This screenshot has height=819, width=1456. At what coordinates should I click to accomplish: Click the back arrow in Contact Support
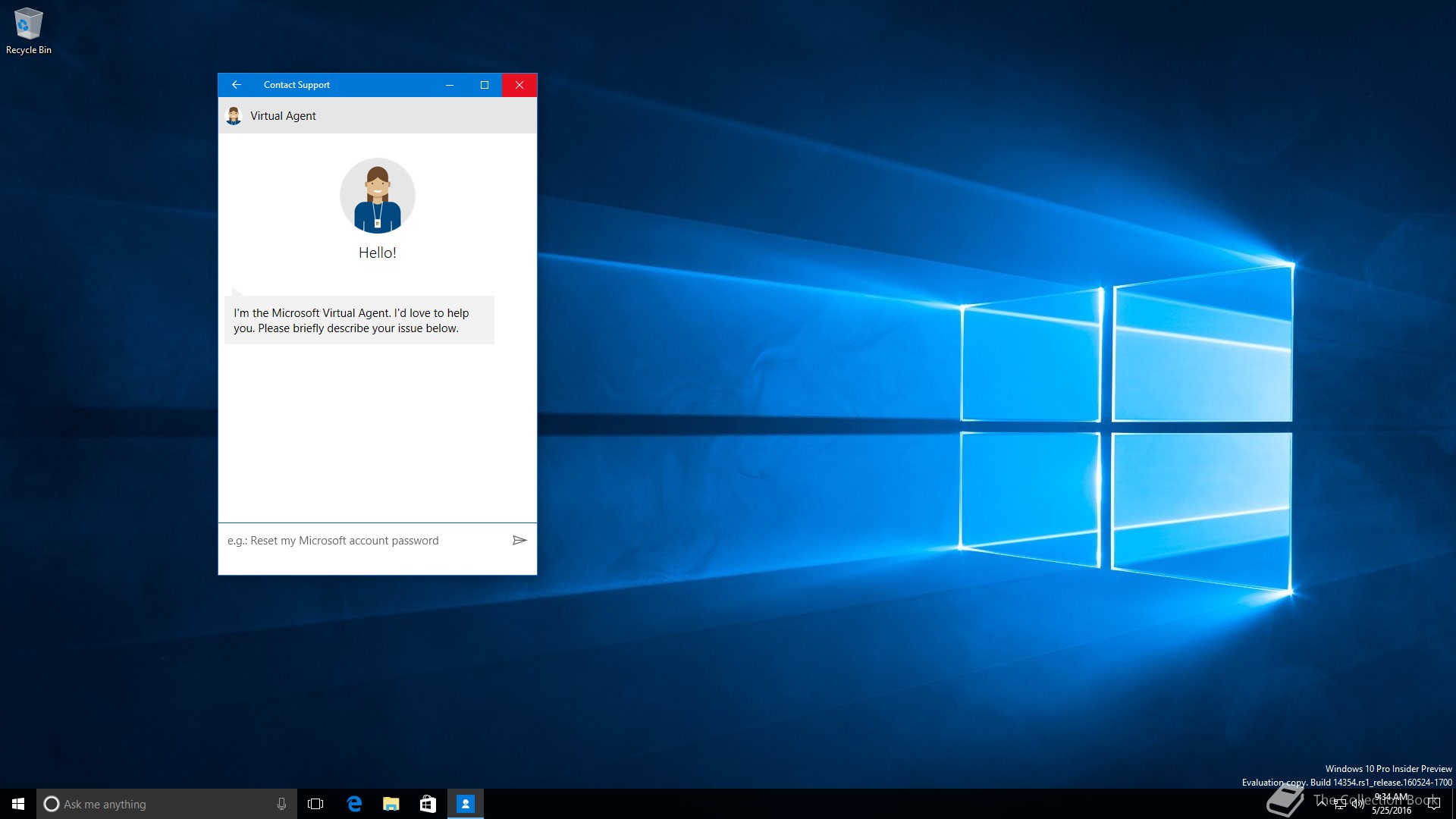point(236,85)
